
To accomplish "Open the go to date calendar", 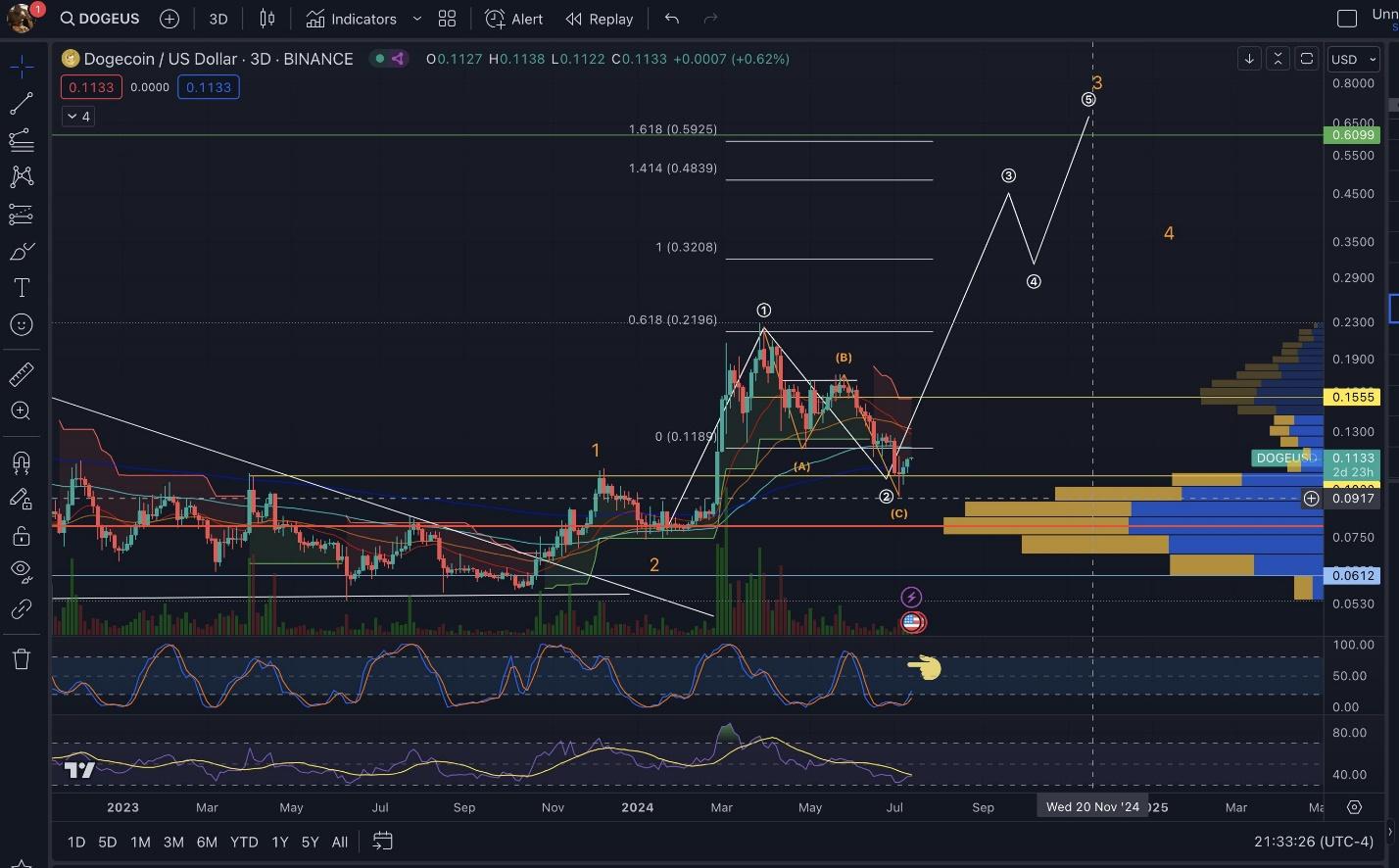I will pyautogui.click(x=383, y=842).
